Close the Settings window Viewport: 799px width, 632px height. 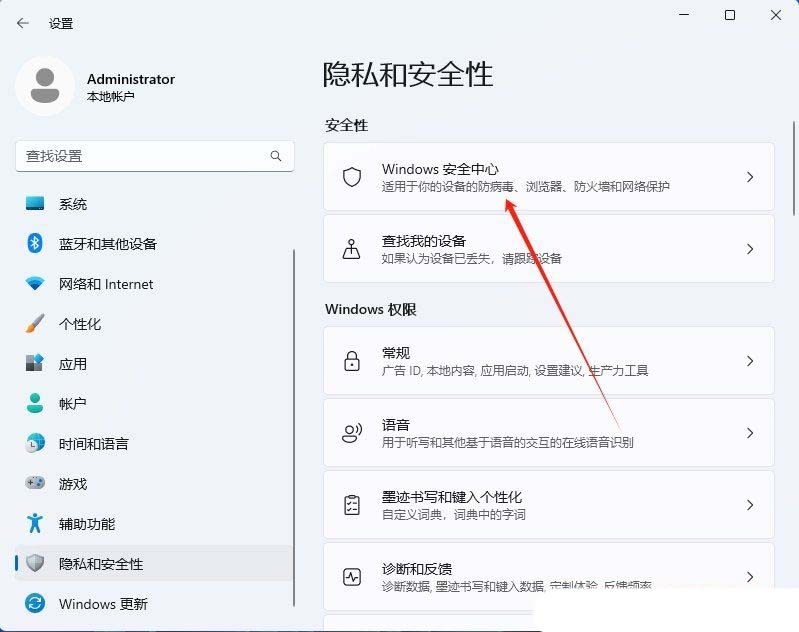tap(776, 15)
